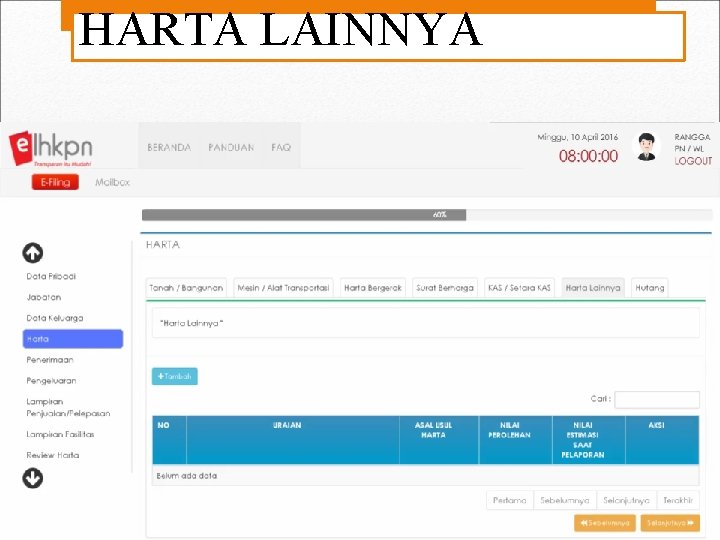Sort by NILAI ESTIMASI SAAT PELAPORAN header
720x540 pixels.
click(x=589, y=440)
